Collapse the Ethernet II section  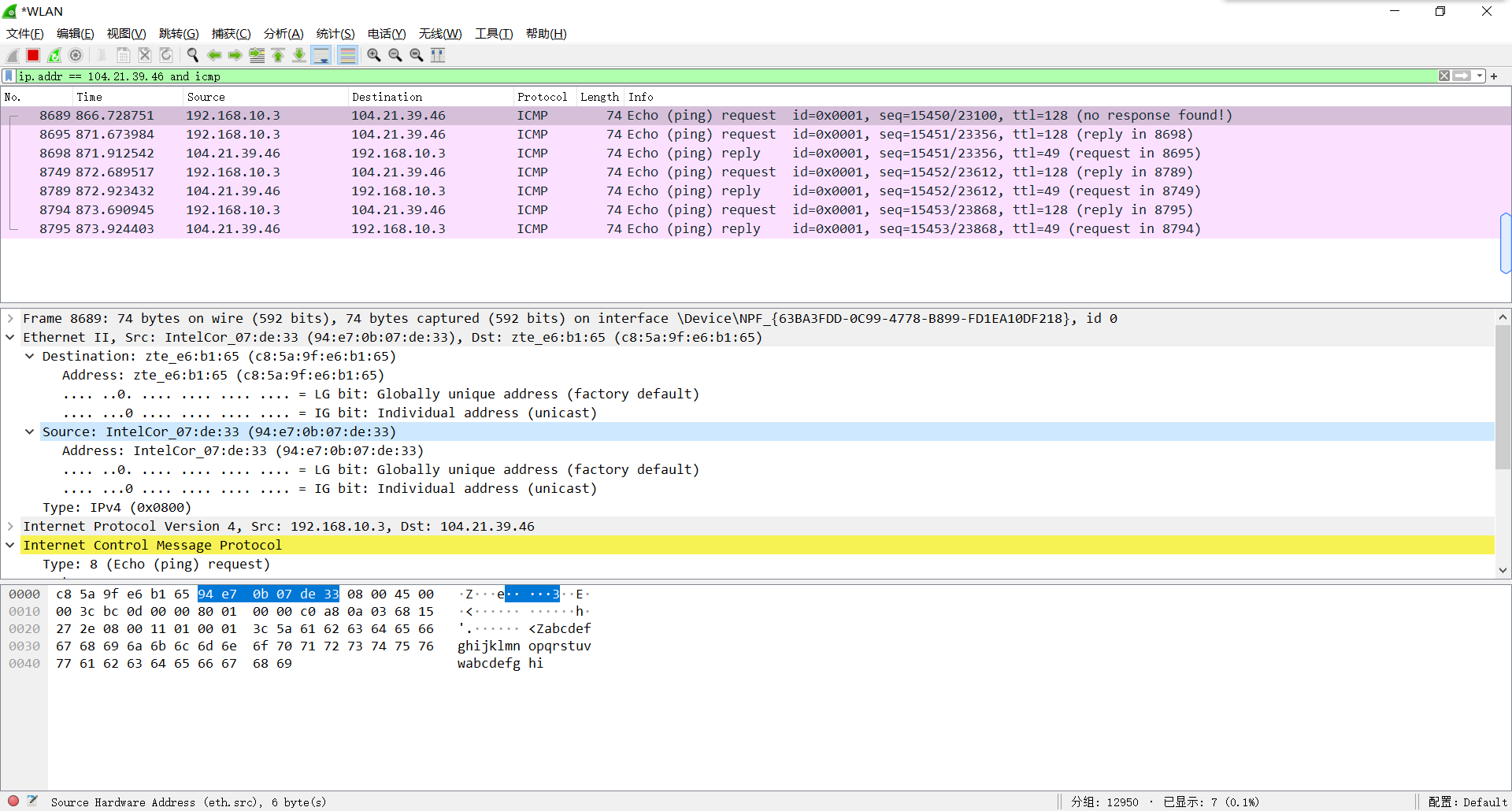pos(9,337)
